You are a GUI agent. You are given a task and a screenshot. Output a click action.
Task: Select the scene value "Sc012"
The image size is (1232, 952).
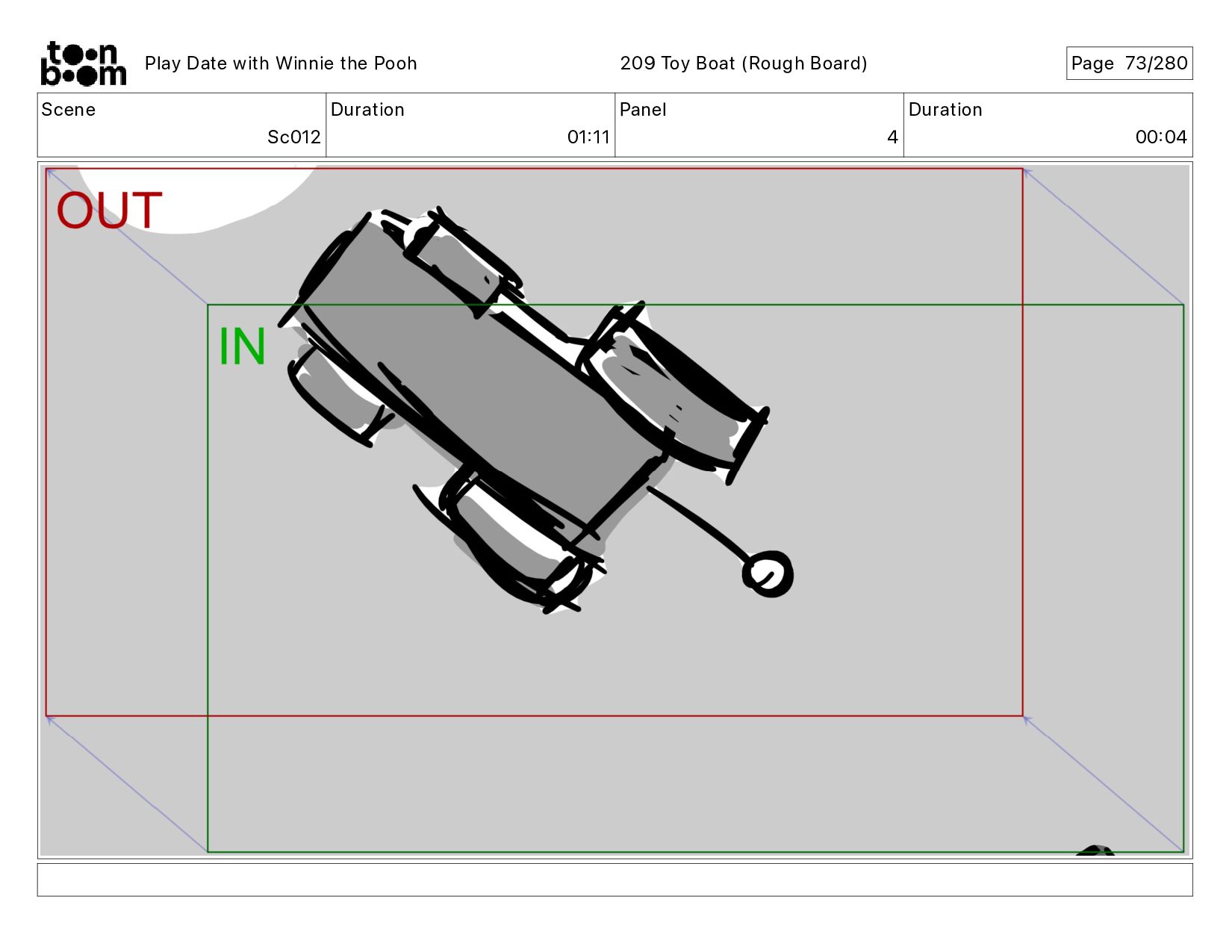point(294,137)
